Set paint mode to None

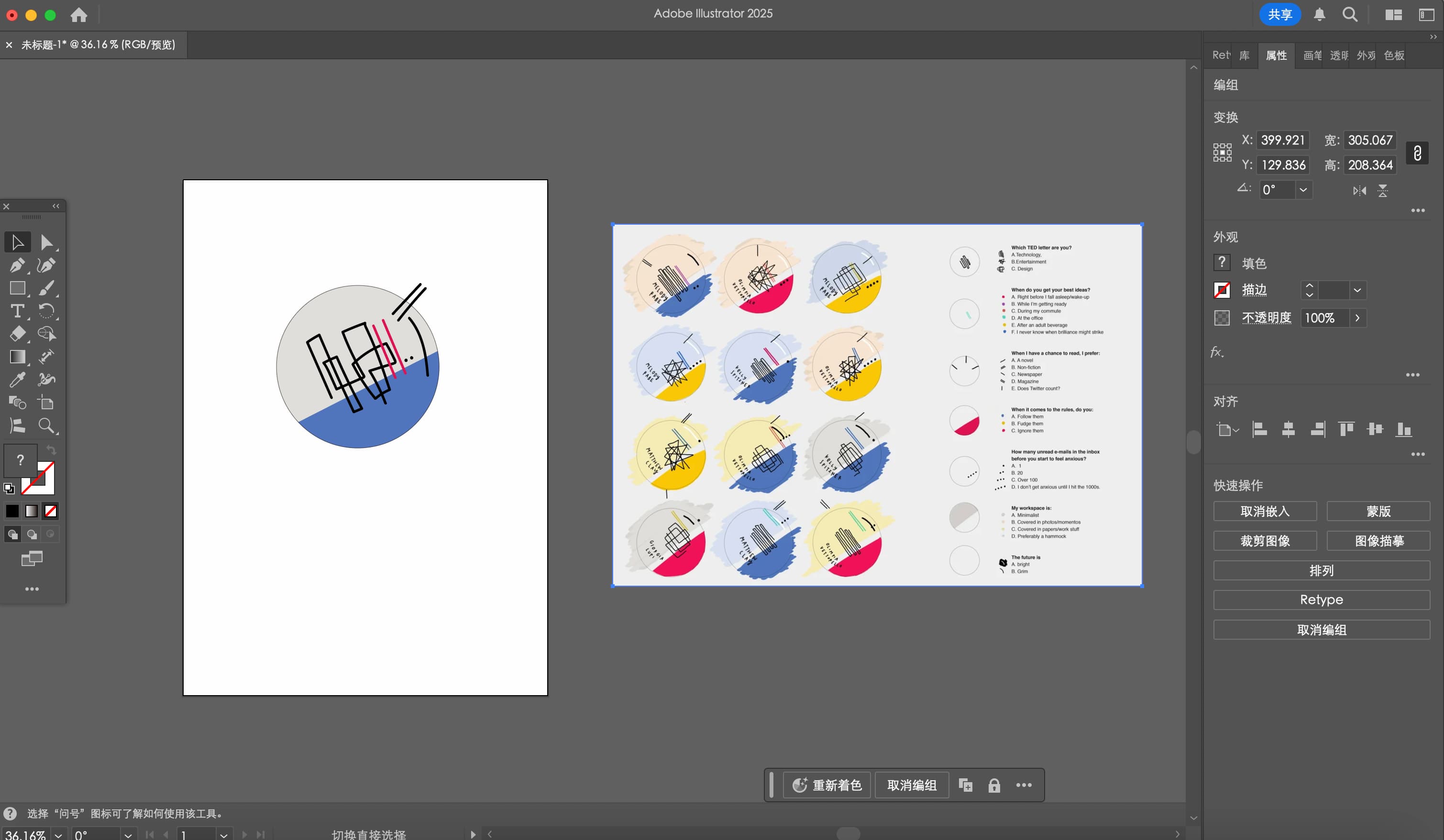50,511
